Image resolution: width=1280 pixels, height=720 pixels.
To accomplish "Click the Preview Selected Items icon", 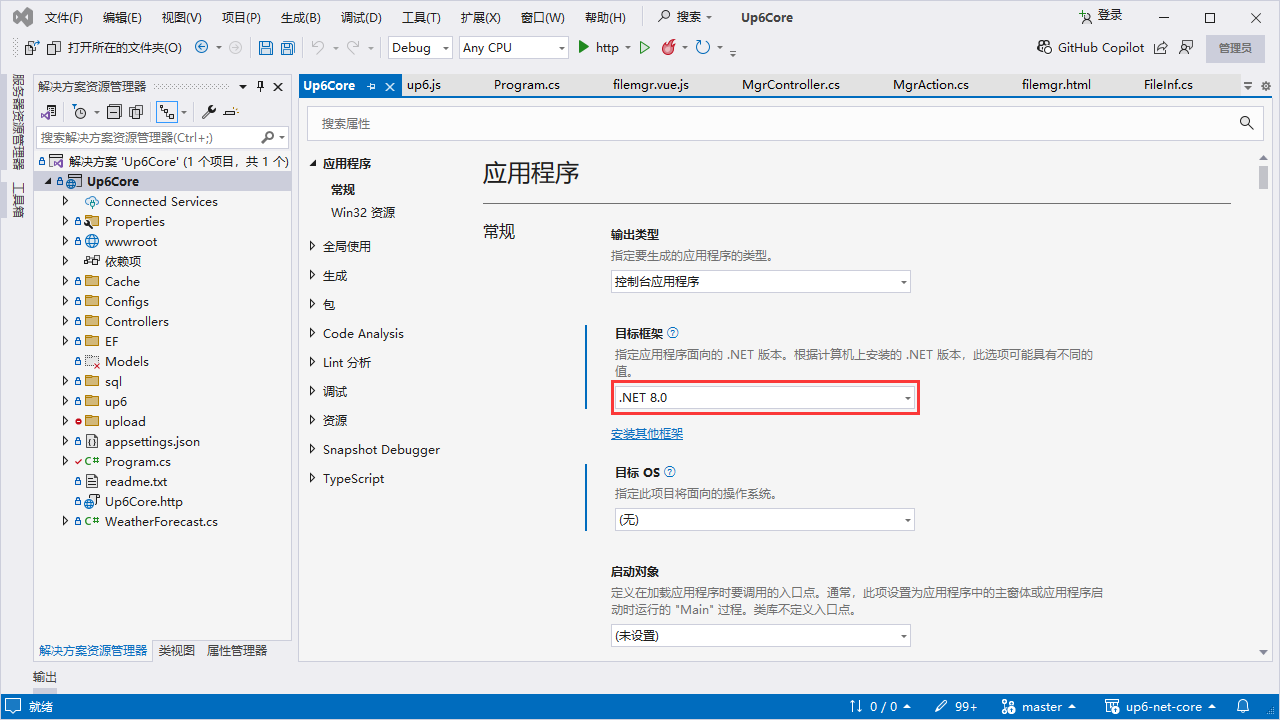I will coord(231,112).
